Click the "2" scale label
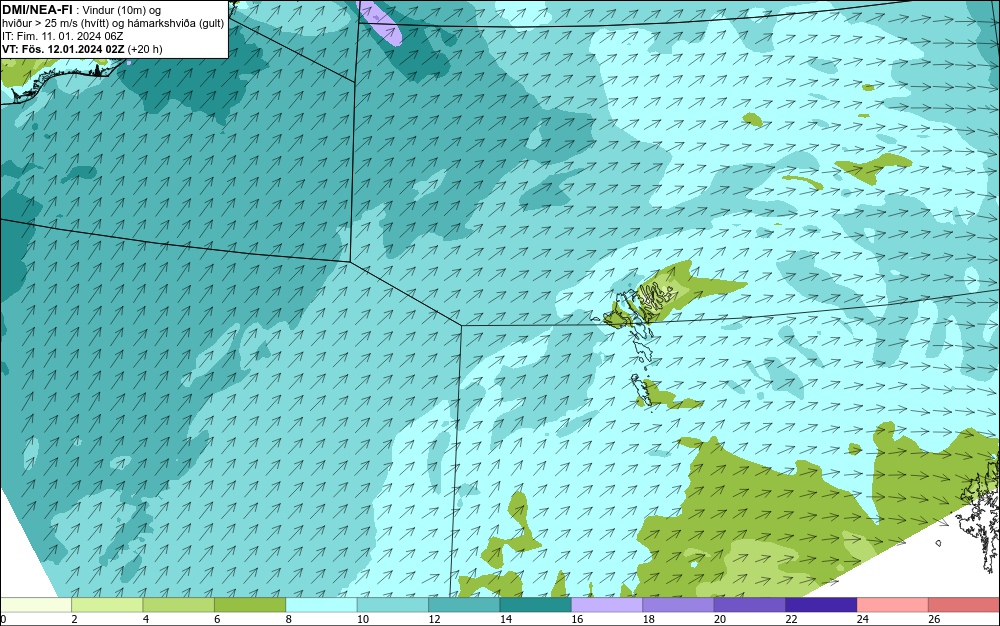1000x626 pixels. tap(75, 619)
